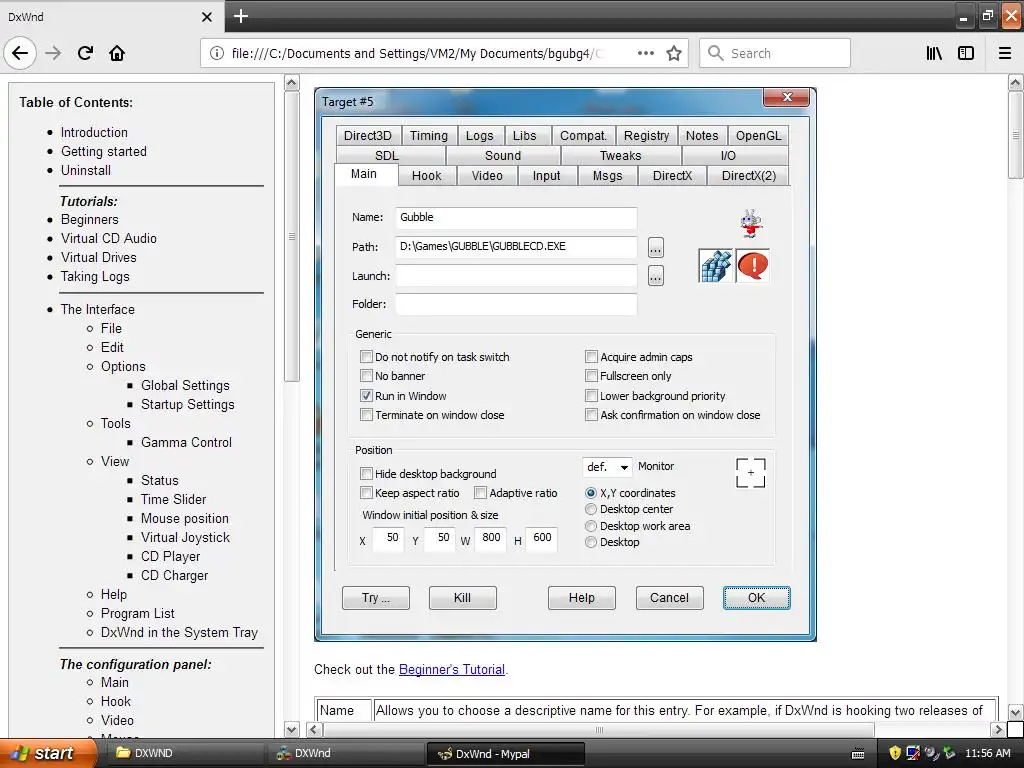This screenshot has height=768, width=1024.
Task: Select X,Y coordinates radio option
Action: click(x=591, y=493)
